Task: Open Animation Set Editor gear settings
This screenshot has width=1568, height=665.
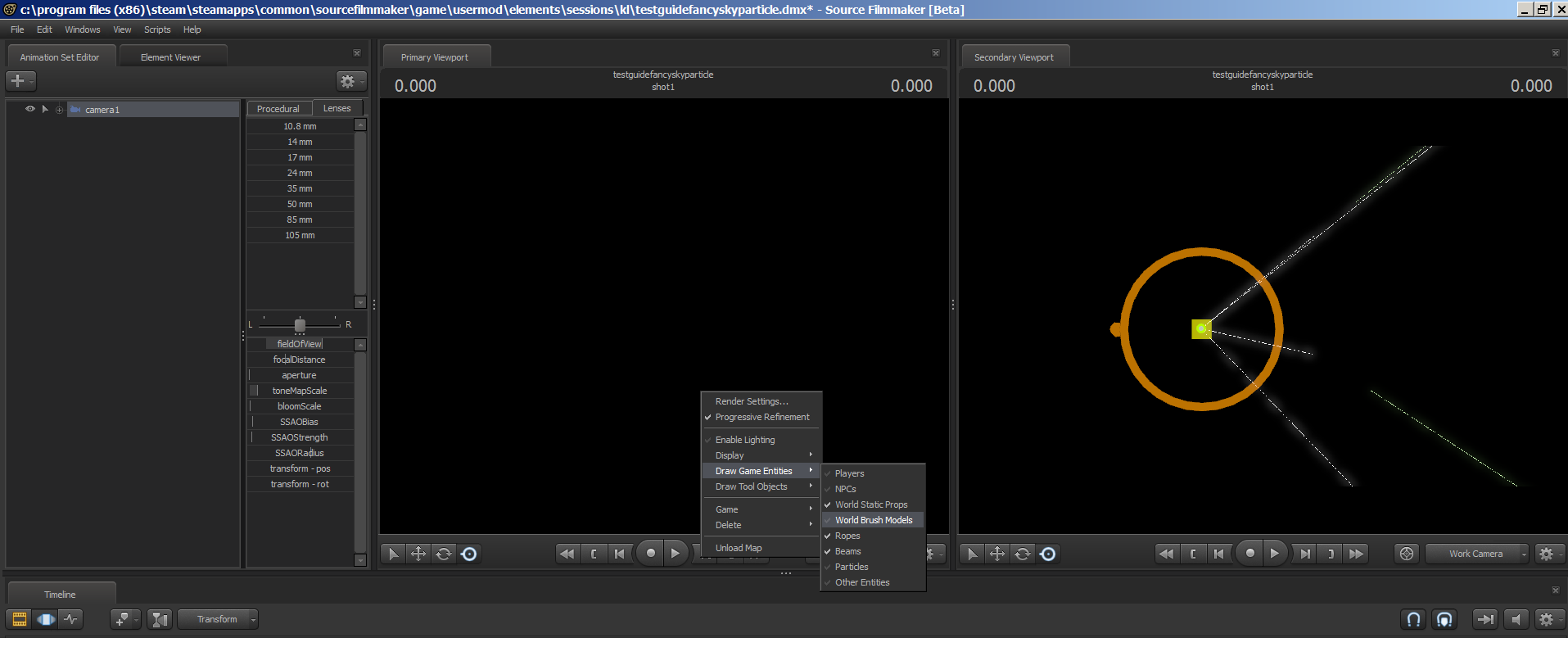Action: click(x=349, y=81)
